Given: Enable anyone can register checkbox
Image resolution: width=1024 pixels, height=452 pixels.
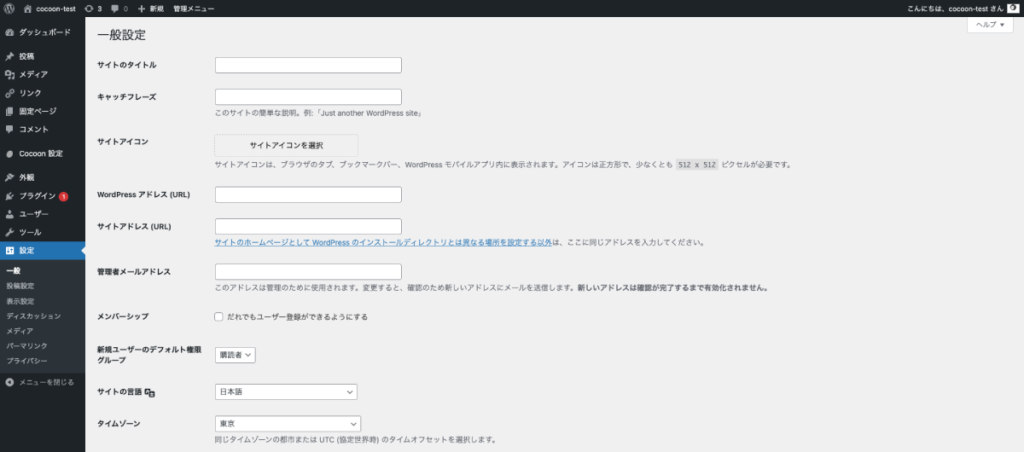Looking at the screenshot, I should pos(219,317).
